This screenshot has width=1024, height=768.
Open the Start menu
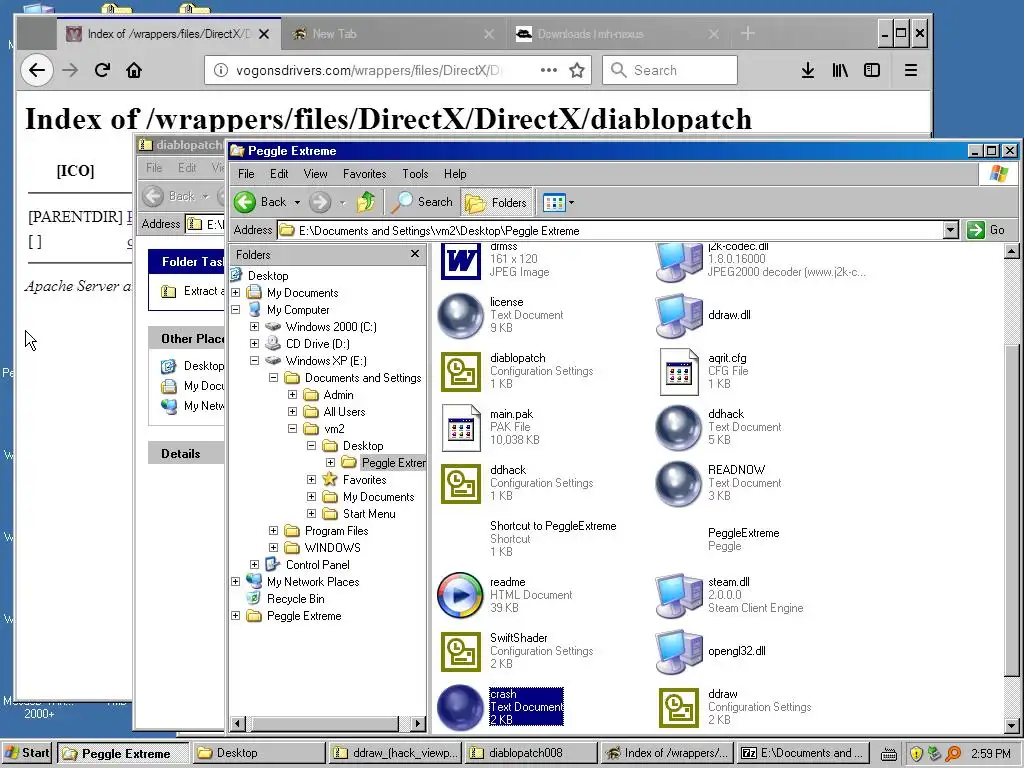(x=28, y=753)
